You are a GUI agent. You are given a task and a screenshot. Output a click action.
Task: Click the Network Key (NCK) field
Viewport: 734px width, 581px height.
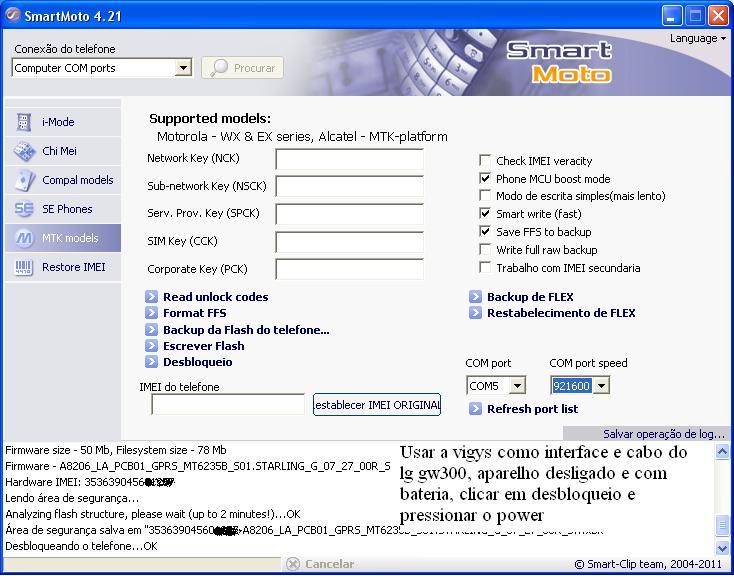(x=350, y=159)
